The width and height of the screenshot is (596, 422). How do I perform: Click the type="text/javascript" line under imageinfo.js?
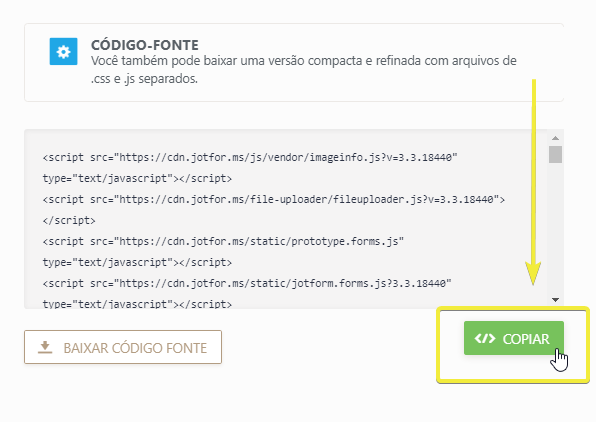pos(137,178)
